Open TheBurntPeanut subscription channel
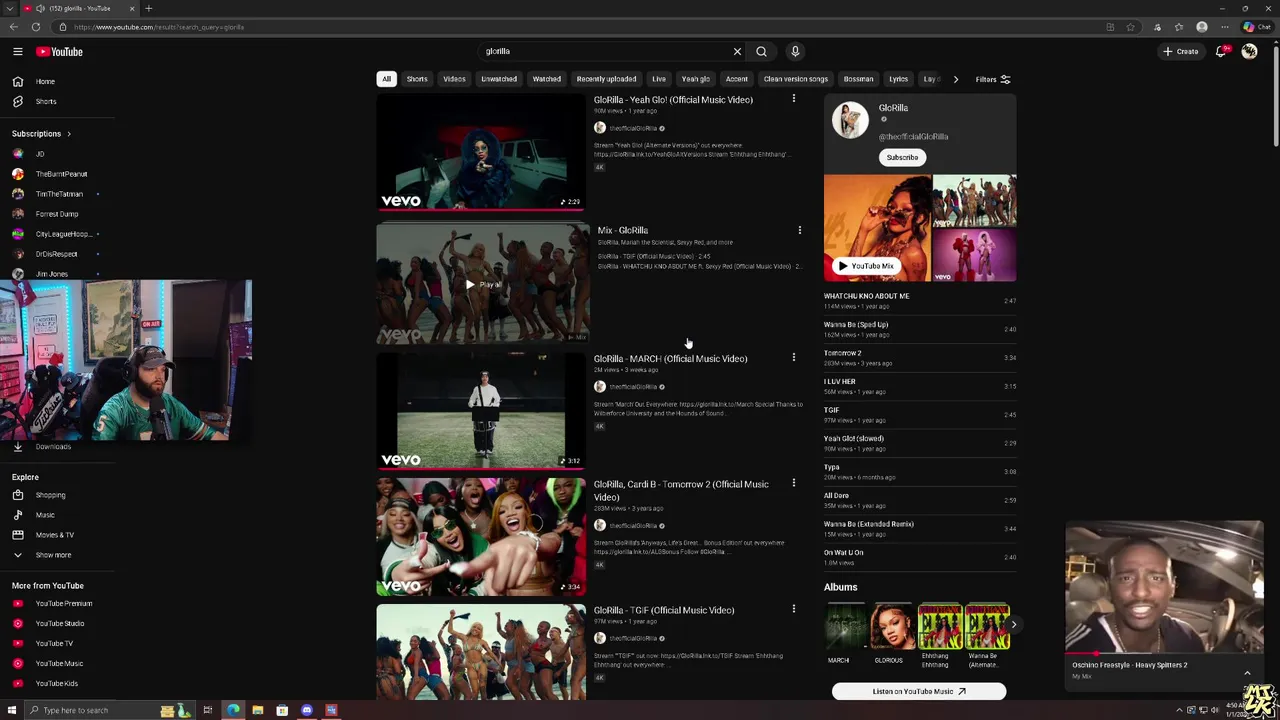The height and width of the screenshot is (720, 1280). pyautogui.click(x=61, y=174)
